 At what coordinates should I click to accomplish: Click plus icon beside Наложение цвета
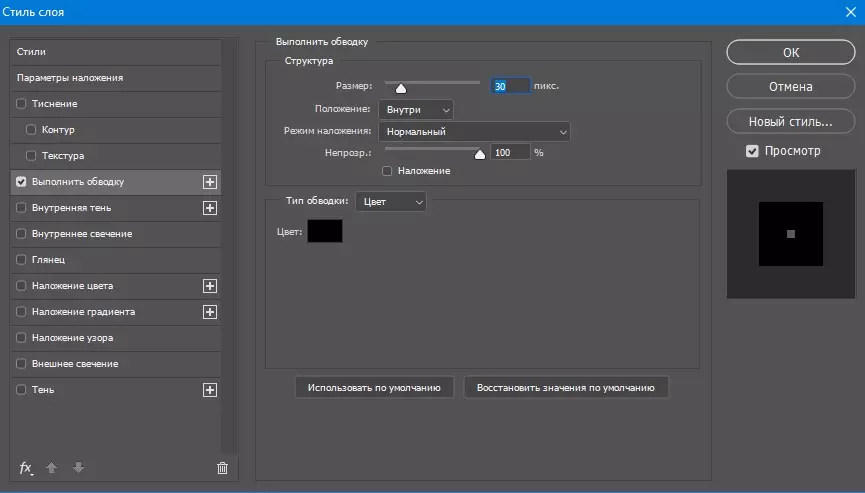click(210, 286)
